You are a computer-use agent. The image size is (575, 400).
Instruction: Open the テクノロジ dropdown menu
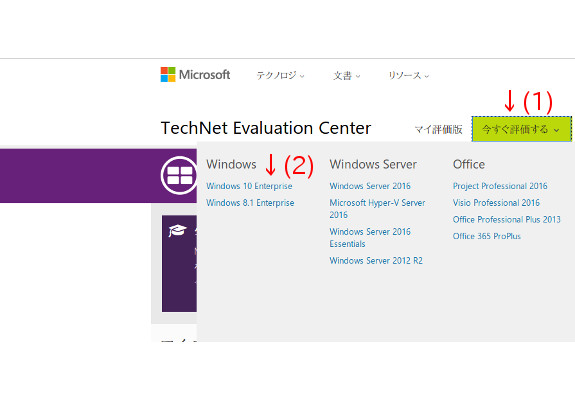coord(280,76)
